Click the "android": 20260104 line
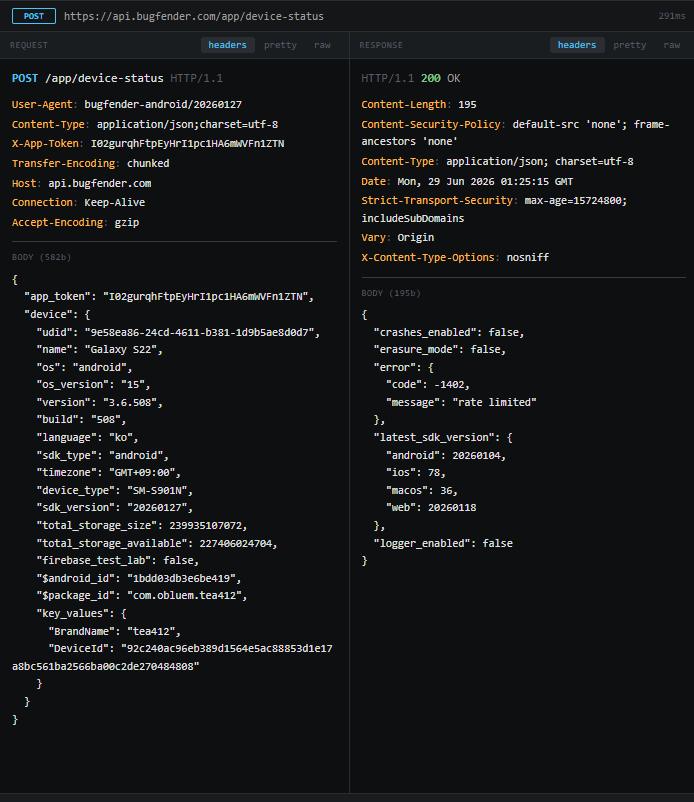This screenshot has width=694, height=802. (x=446, y=456)
